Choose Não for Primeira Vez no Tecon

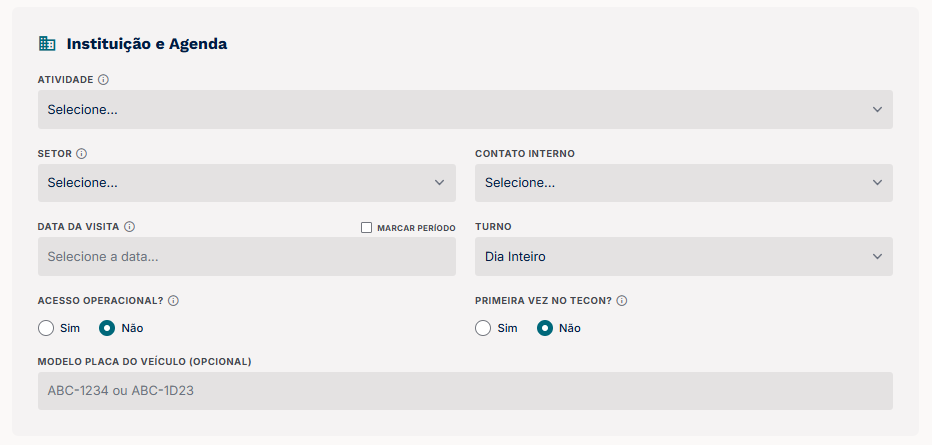[544, 328]
